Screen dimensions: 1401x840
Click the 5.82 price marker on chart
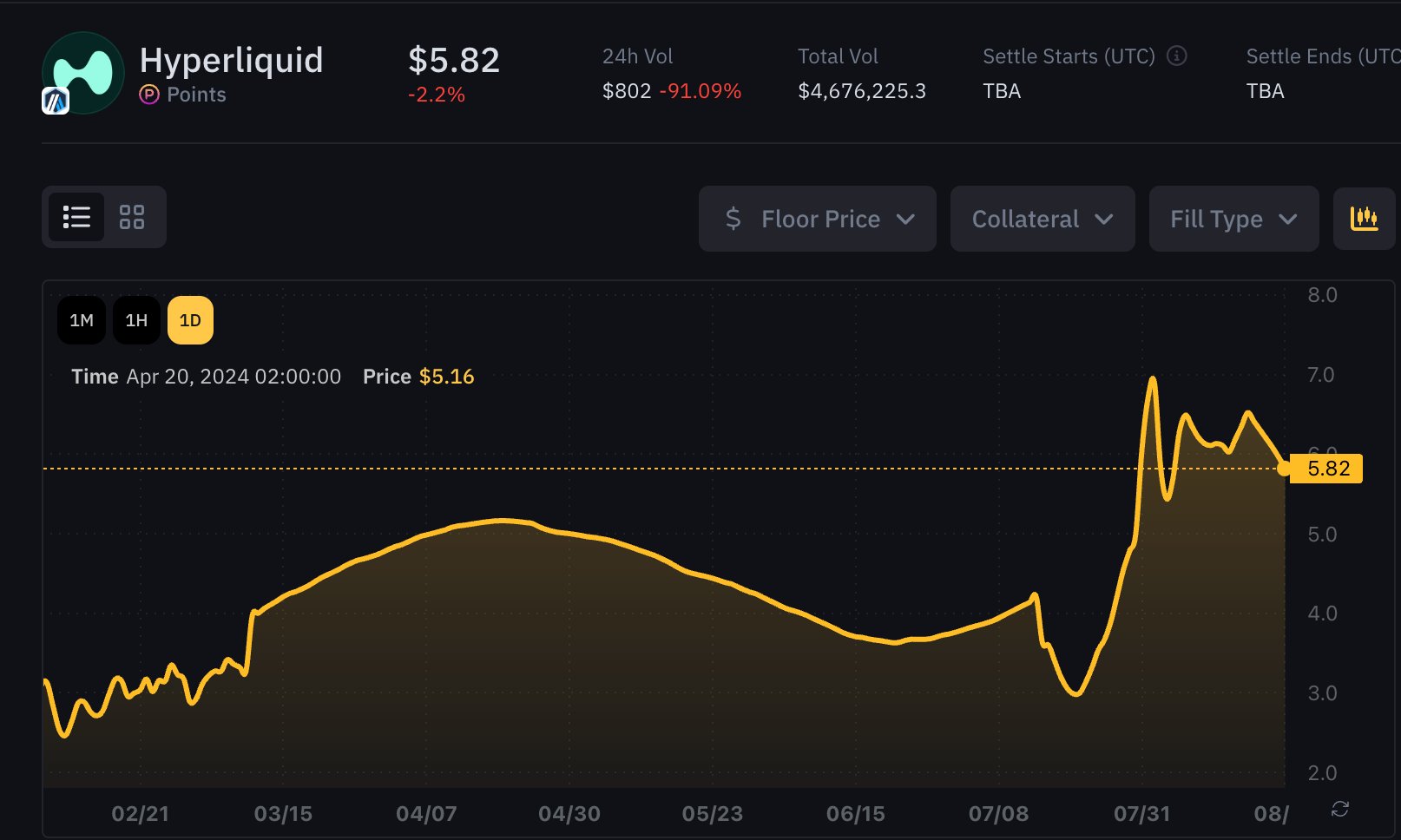point(1330,468)
